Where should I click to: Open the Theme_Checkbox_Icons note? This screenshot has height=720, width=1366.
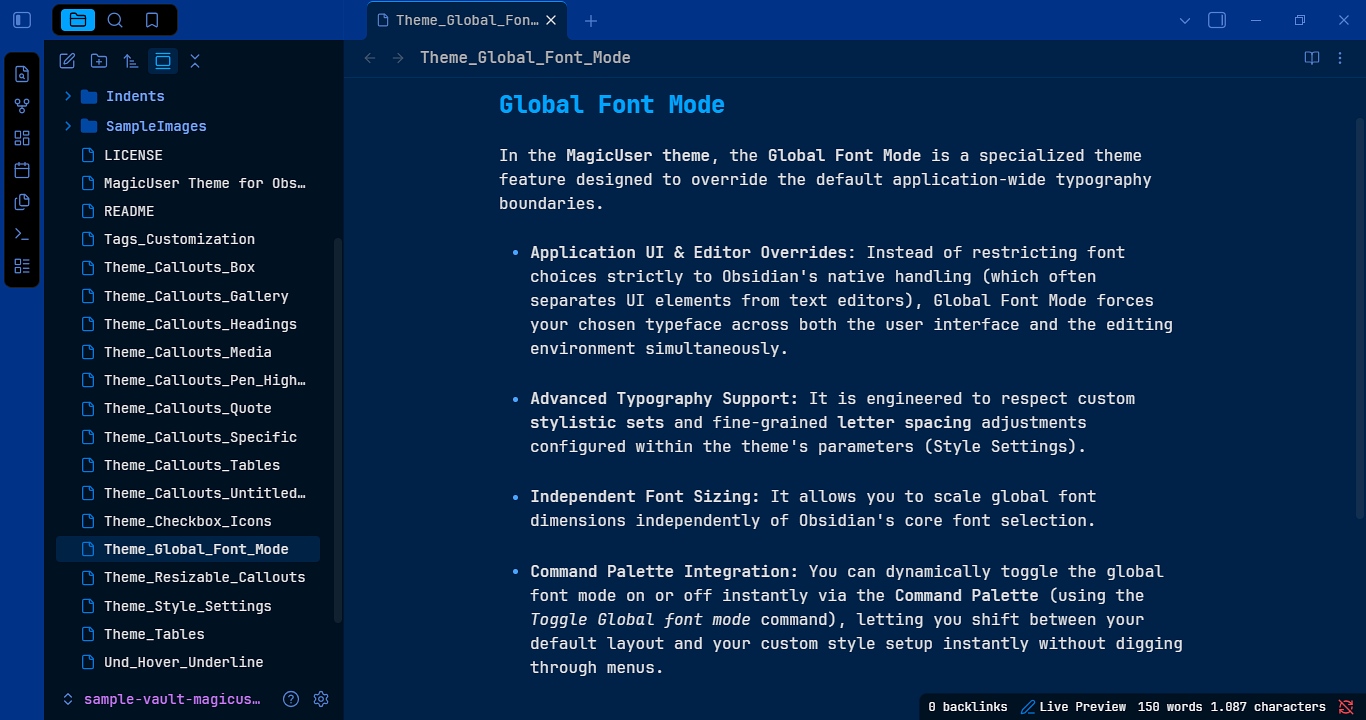tap(188, 521)
